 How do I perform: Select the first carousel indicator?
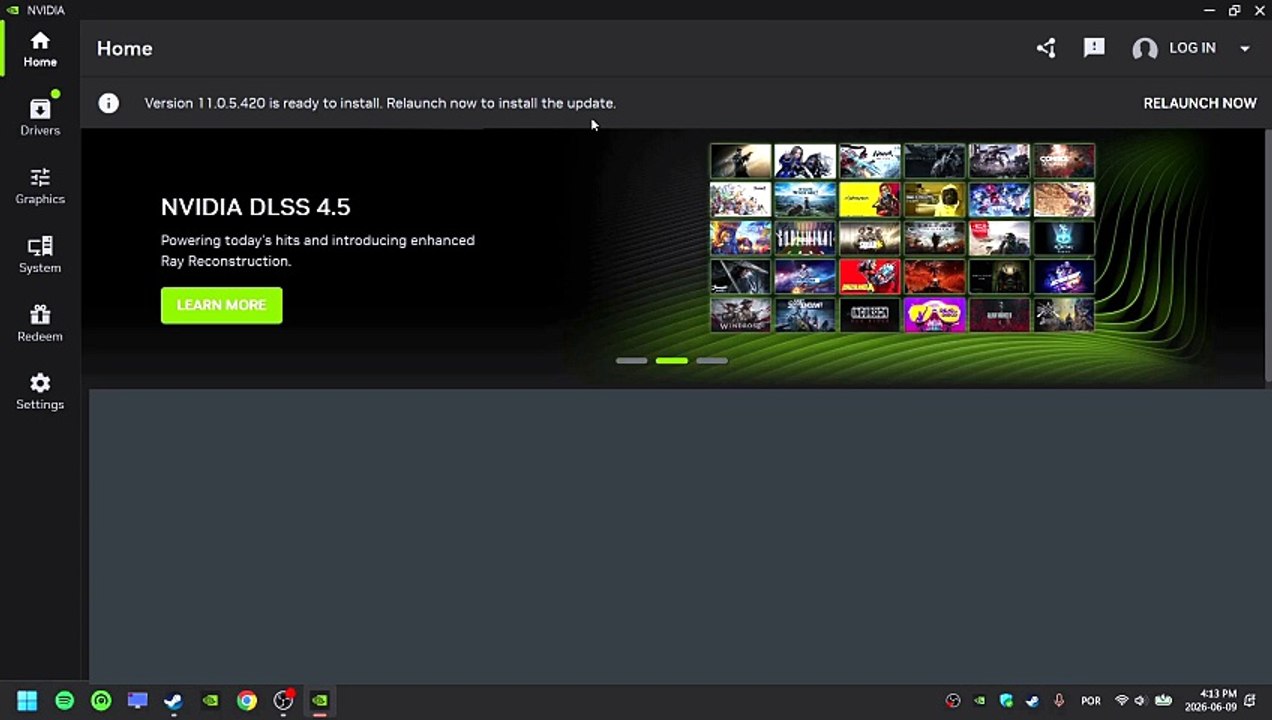[632, 361]
